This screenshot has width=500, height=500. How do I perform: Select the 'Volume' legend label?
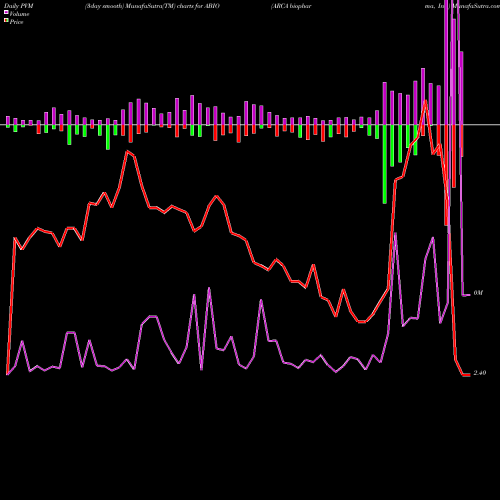click(19, 14)
